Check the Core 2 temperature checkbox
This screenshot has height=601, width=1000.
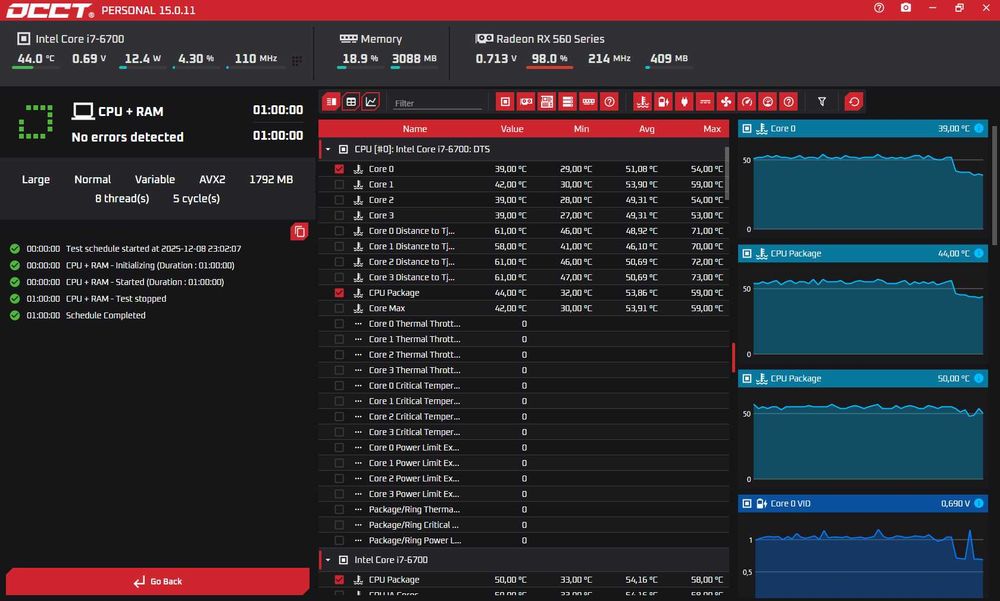[339, 200]
